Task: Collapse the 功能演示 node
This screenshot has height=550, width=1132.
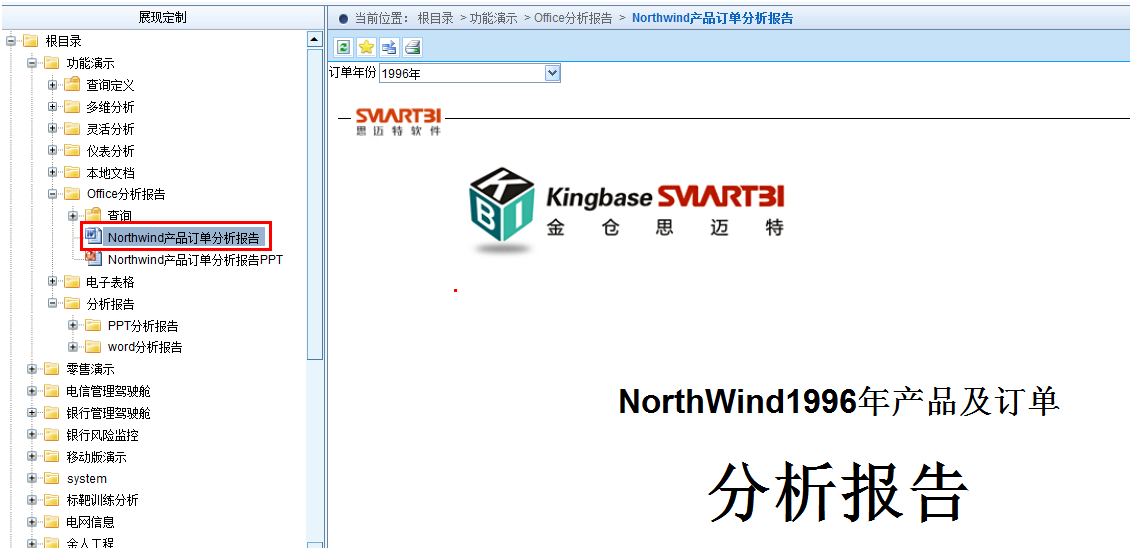Action: pos(32,63)
